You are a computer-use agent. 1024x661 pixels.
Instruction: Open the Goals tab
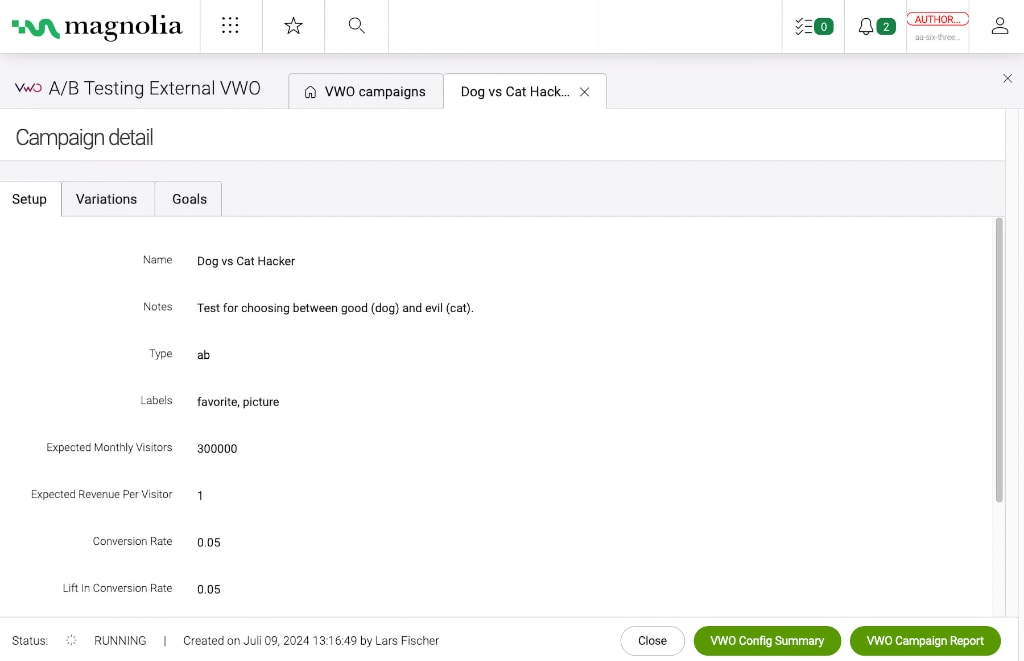189,199
